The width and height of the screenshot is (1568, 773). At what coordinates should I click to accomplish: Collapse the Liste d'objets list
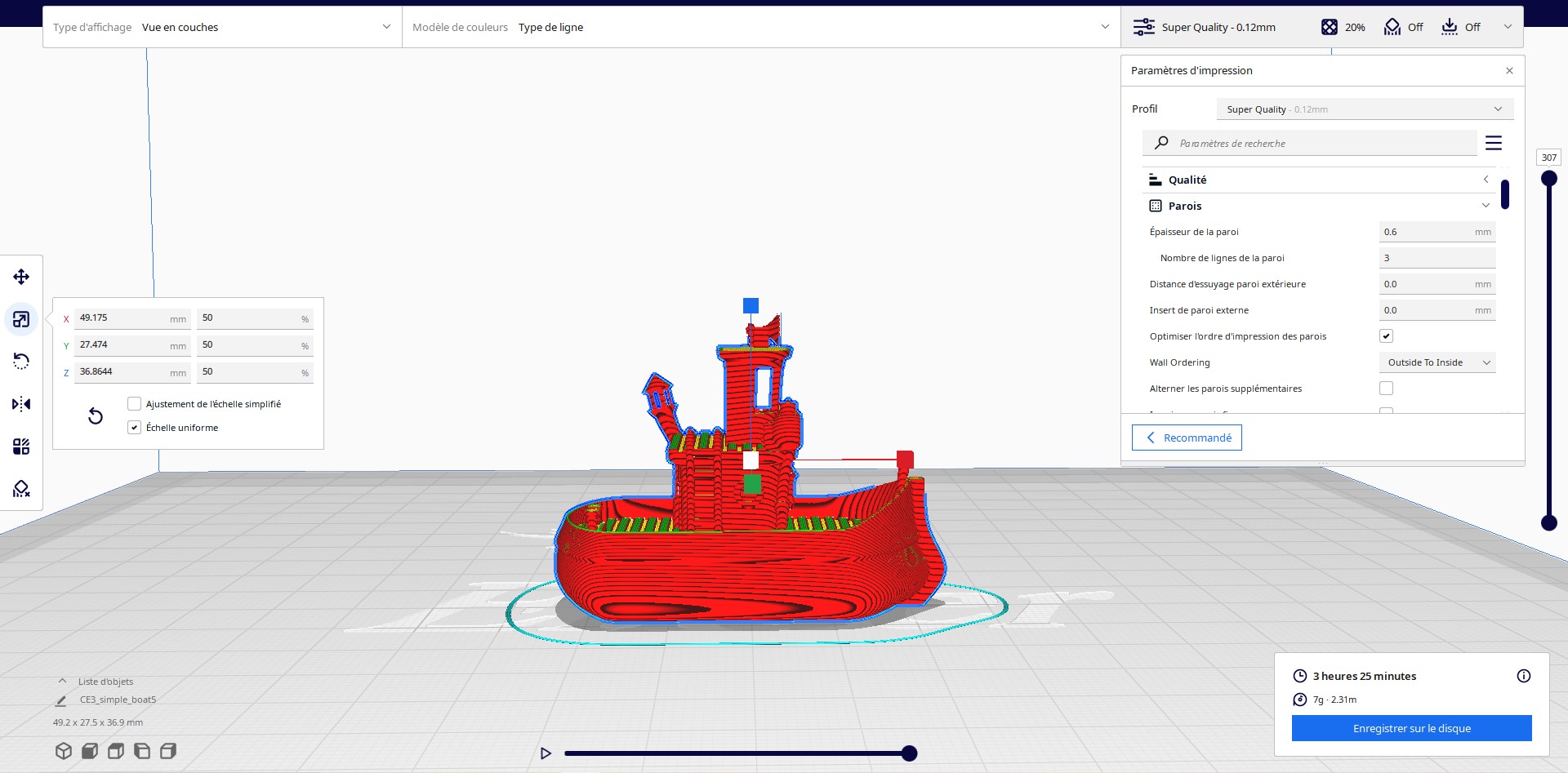click(x=62, y=682)
